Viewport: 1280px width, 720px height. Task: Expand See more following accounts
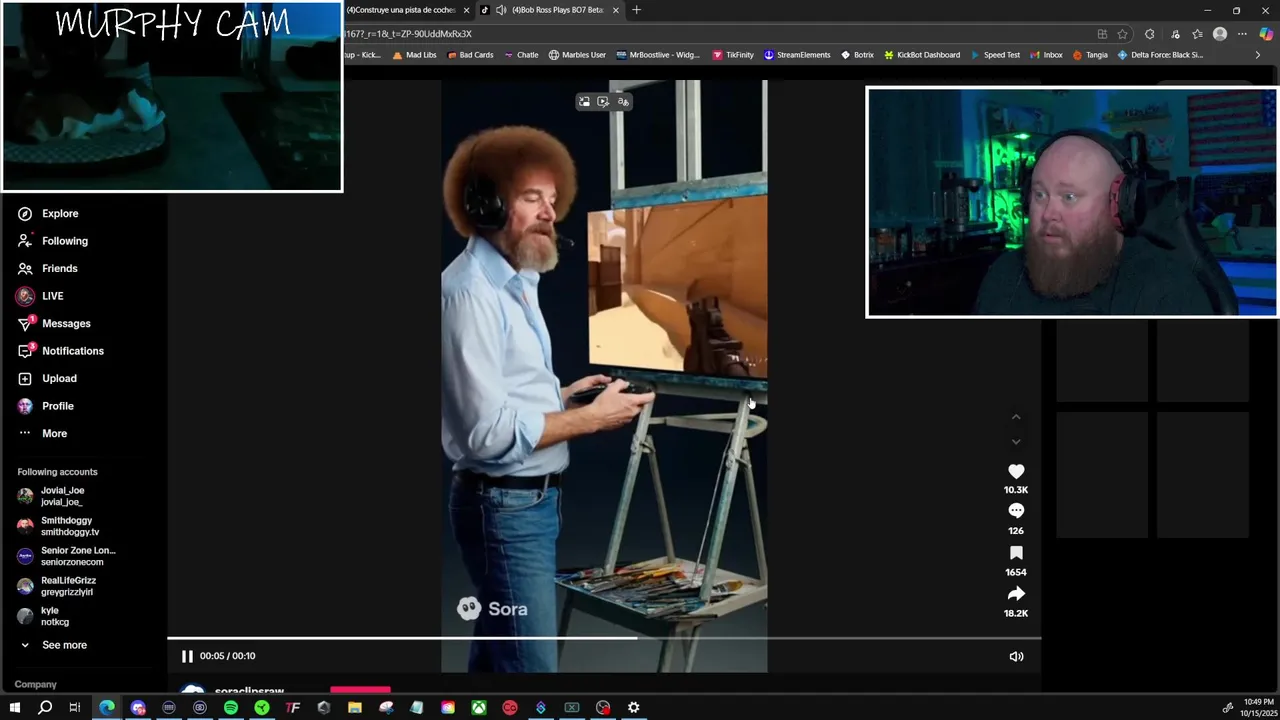click(53, 645)
